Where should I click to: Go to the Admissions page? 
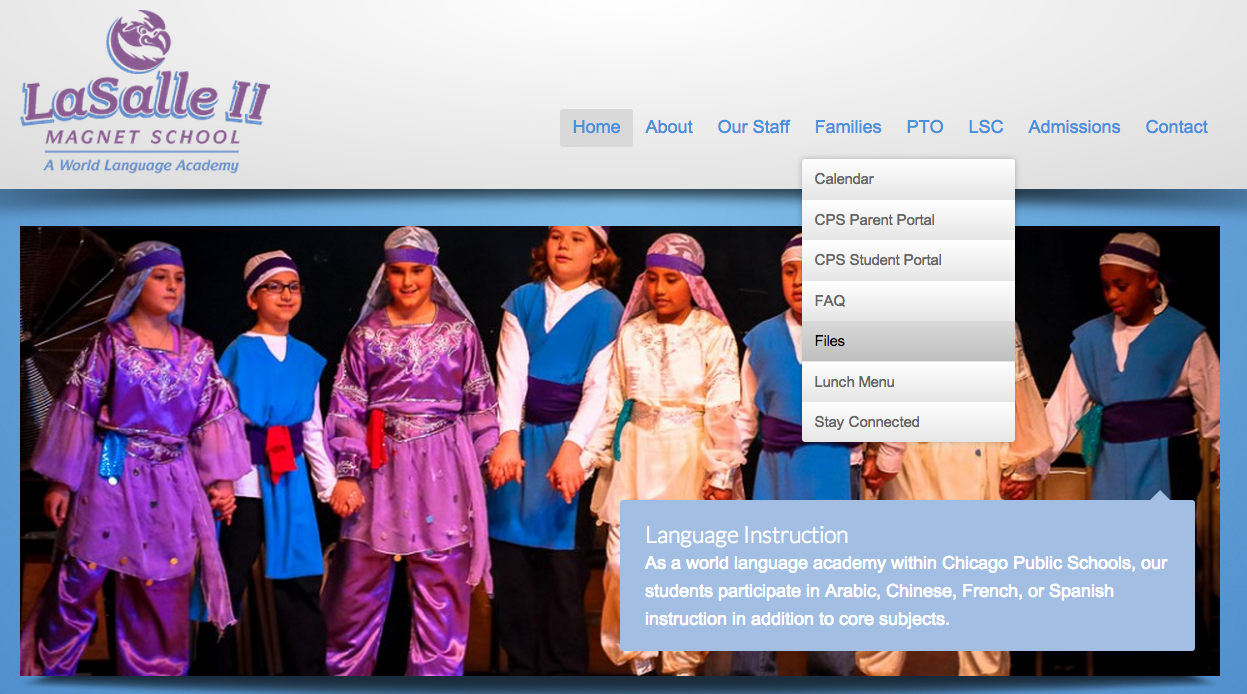pyautogui.click(x=1074, y=127)
